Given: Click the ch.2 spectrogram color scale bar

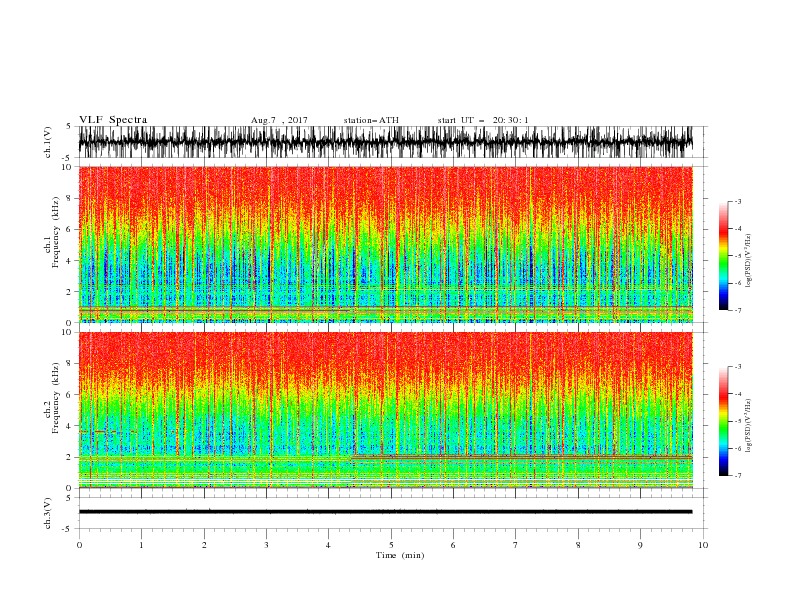Looking at the screenshot, I should click(x=723, y=421).
